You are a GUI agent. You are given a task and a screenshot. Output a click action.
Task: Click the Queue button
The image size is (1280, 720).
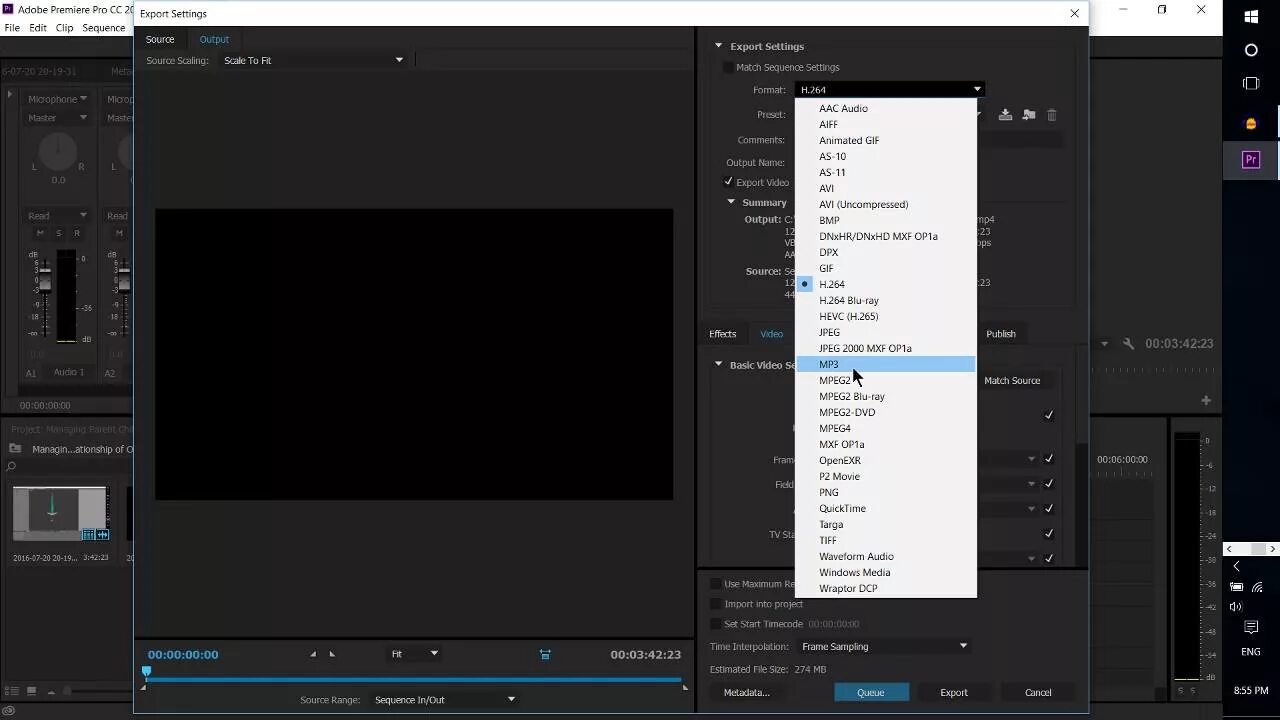point(871,692)
